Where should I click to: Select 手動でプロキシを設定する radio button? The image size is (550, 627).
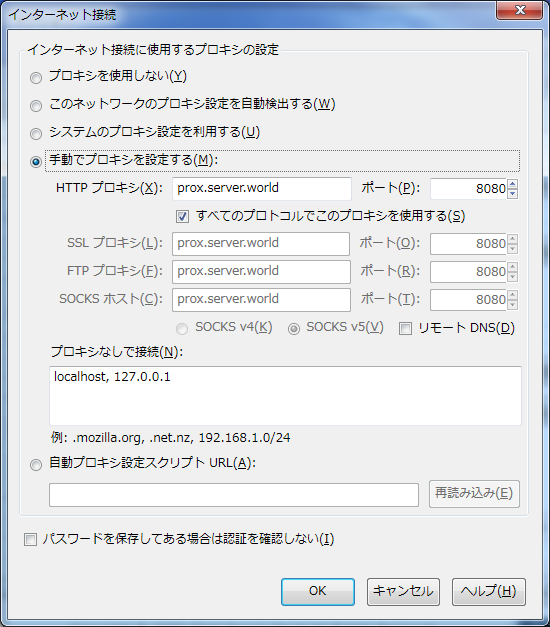(x=36, y=162)
